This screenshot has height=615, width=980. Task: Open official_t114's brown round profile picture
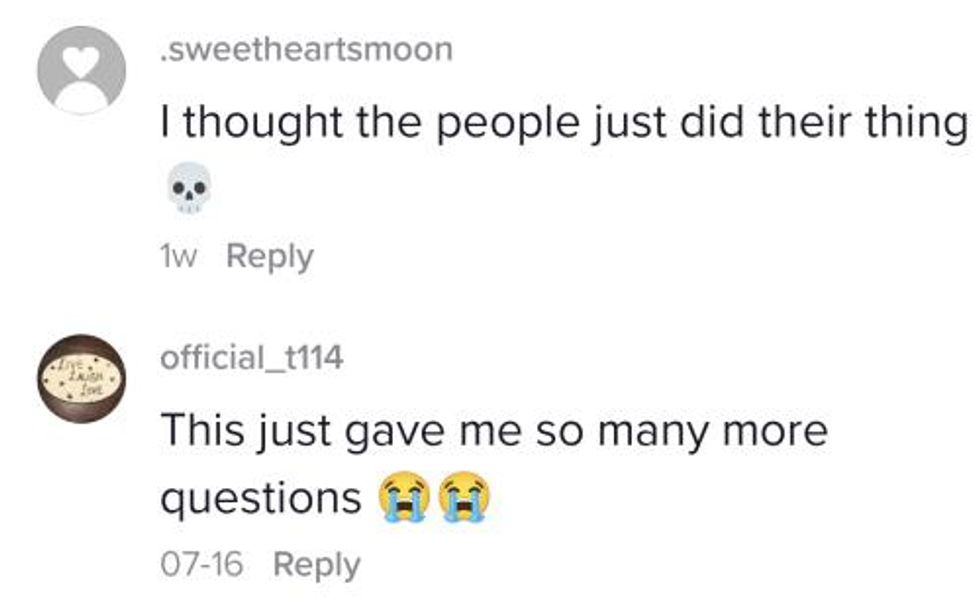pos(81,378)
